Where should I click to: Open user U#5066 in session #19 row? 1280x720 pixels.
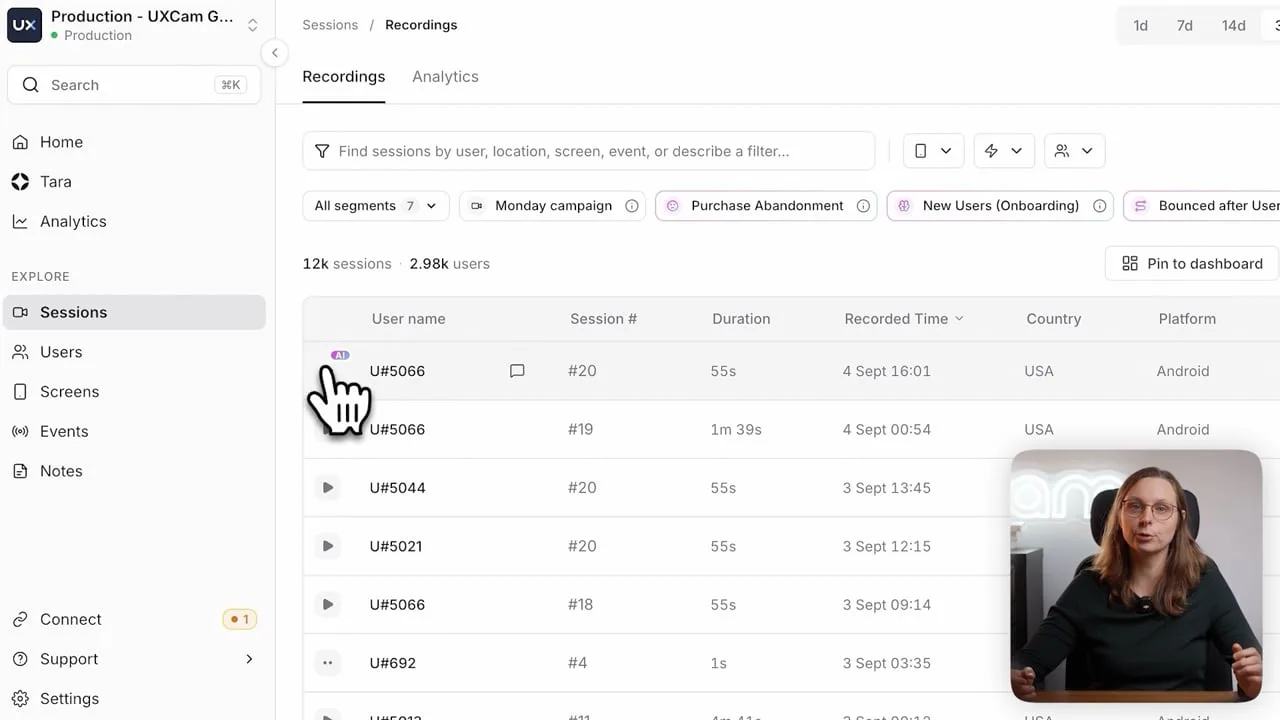point(397,430)
